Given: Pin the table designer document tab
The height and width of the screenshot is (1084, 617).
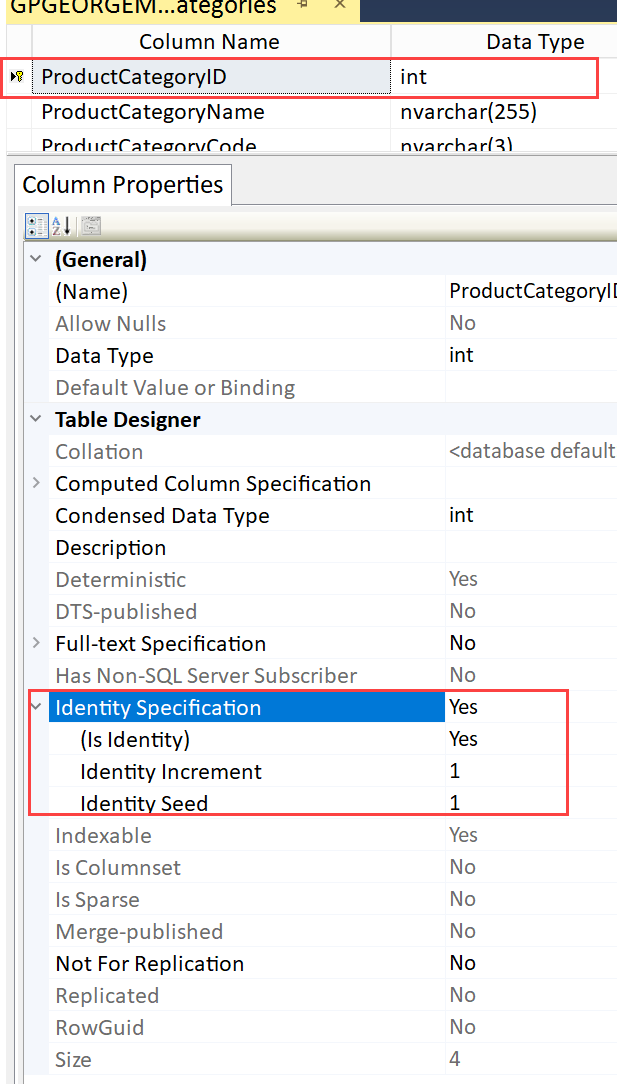Looking at the screenshot, I should [301, 6].
